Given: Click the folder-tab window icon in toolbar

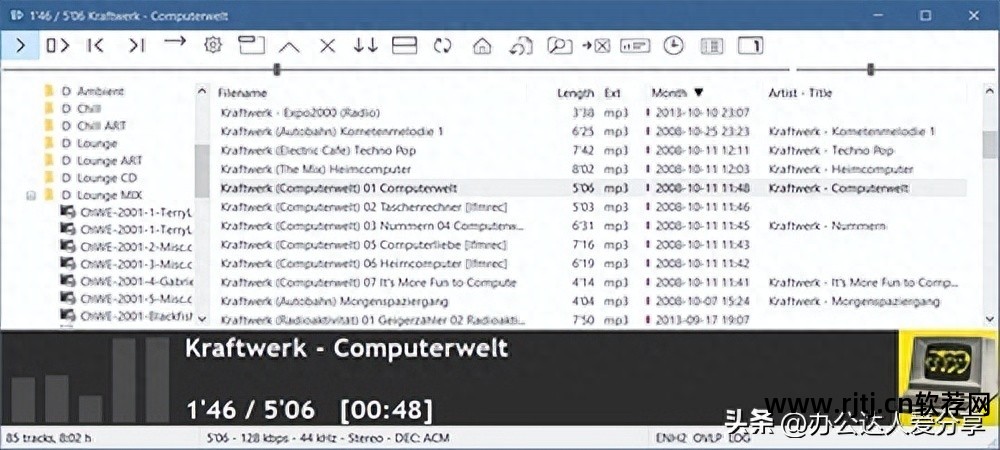Looking at the screenshot, I should coord(251,45).
